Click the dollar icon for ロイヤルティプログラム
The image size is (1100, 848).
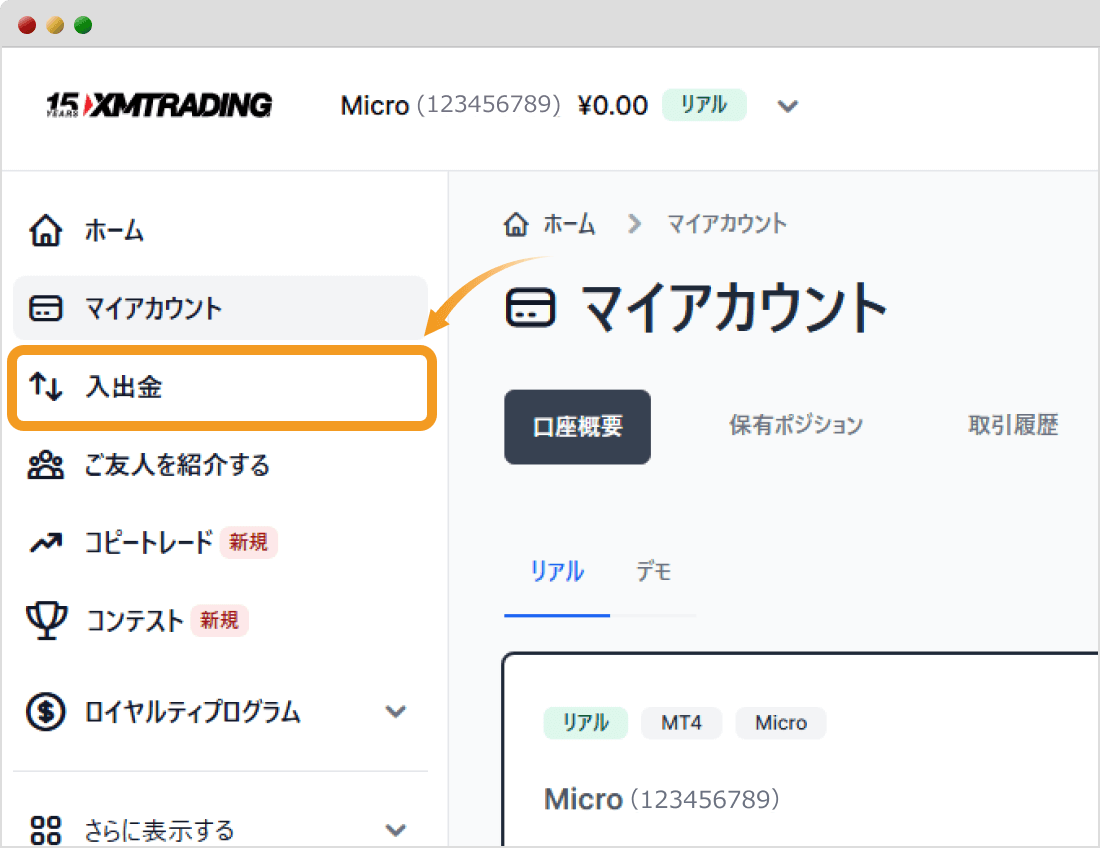[x=45, y=712]
